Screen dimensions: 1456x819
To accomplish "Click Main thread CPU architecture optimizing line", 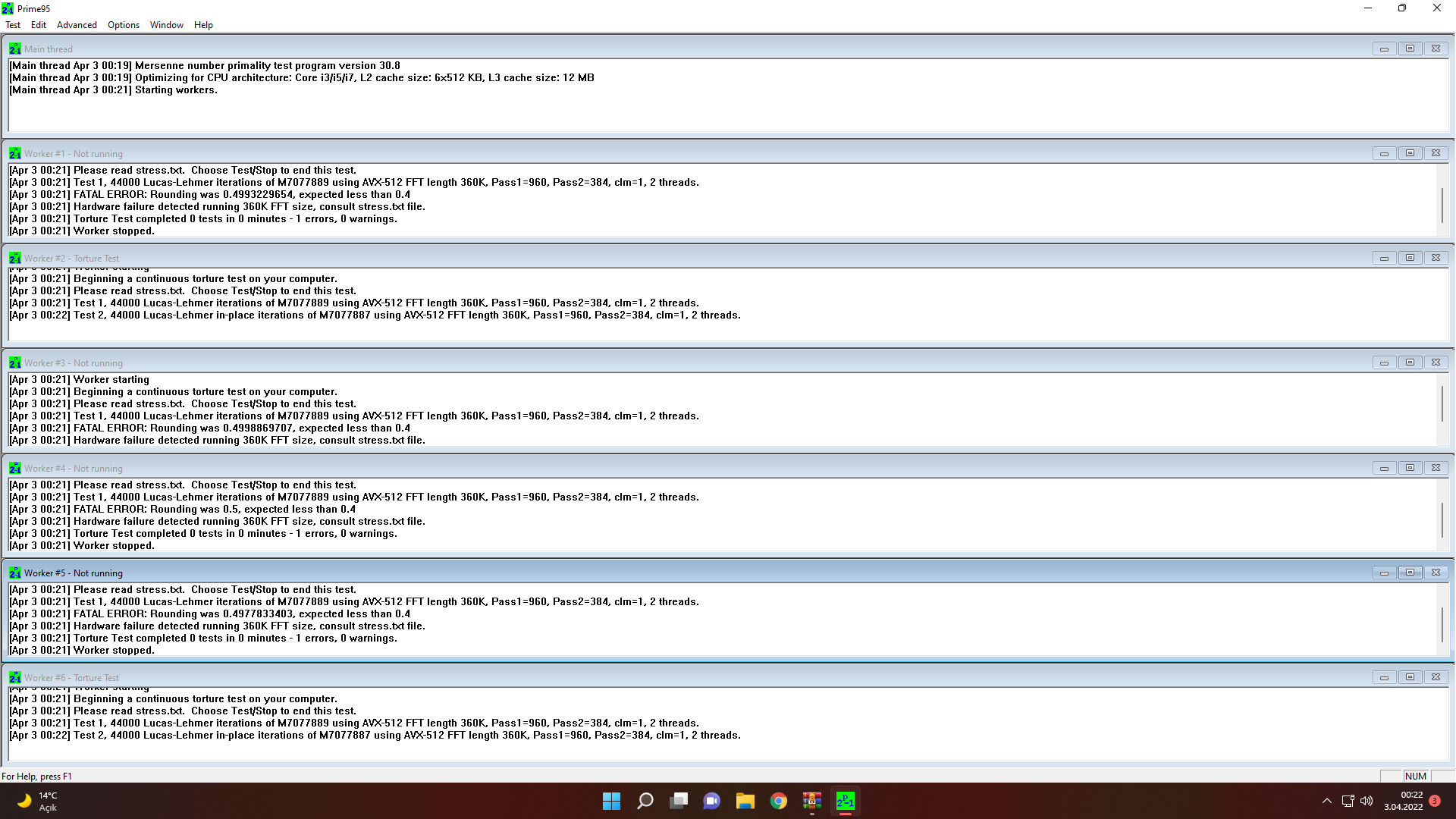I will pos(302,78).
